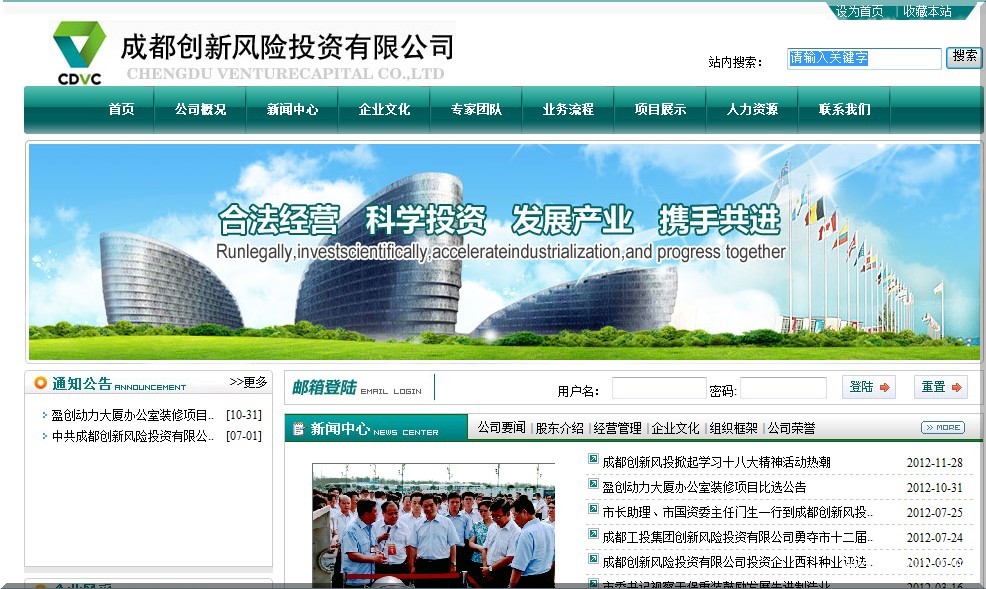Click bullet icon beside 市长助理 news item

tap(592, 509)
